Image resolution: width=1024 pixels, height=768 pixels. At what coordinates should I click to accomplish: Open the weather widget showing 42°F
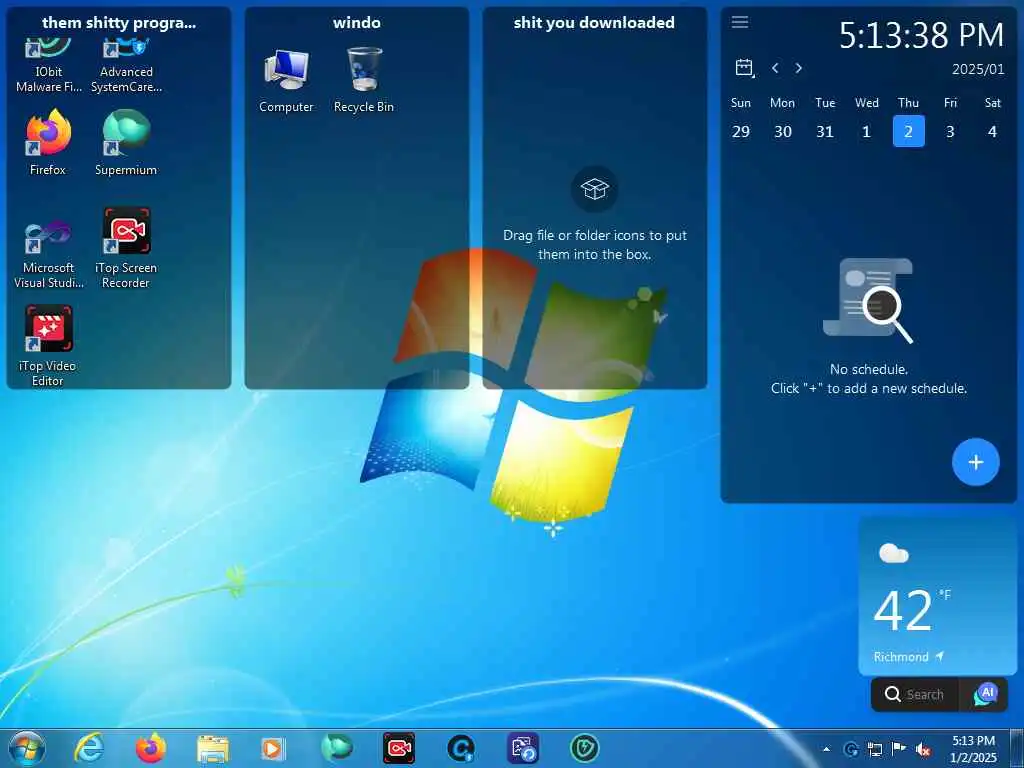tap(938, 596)
